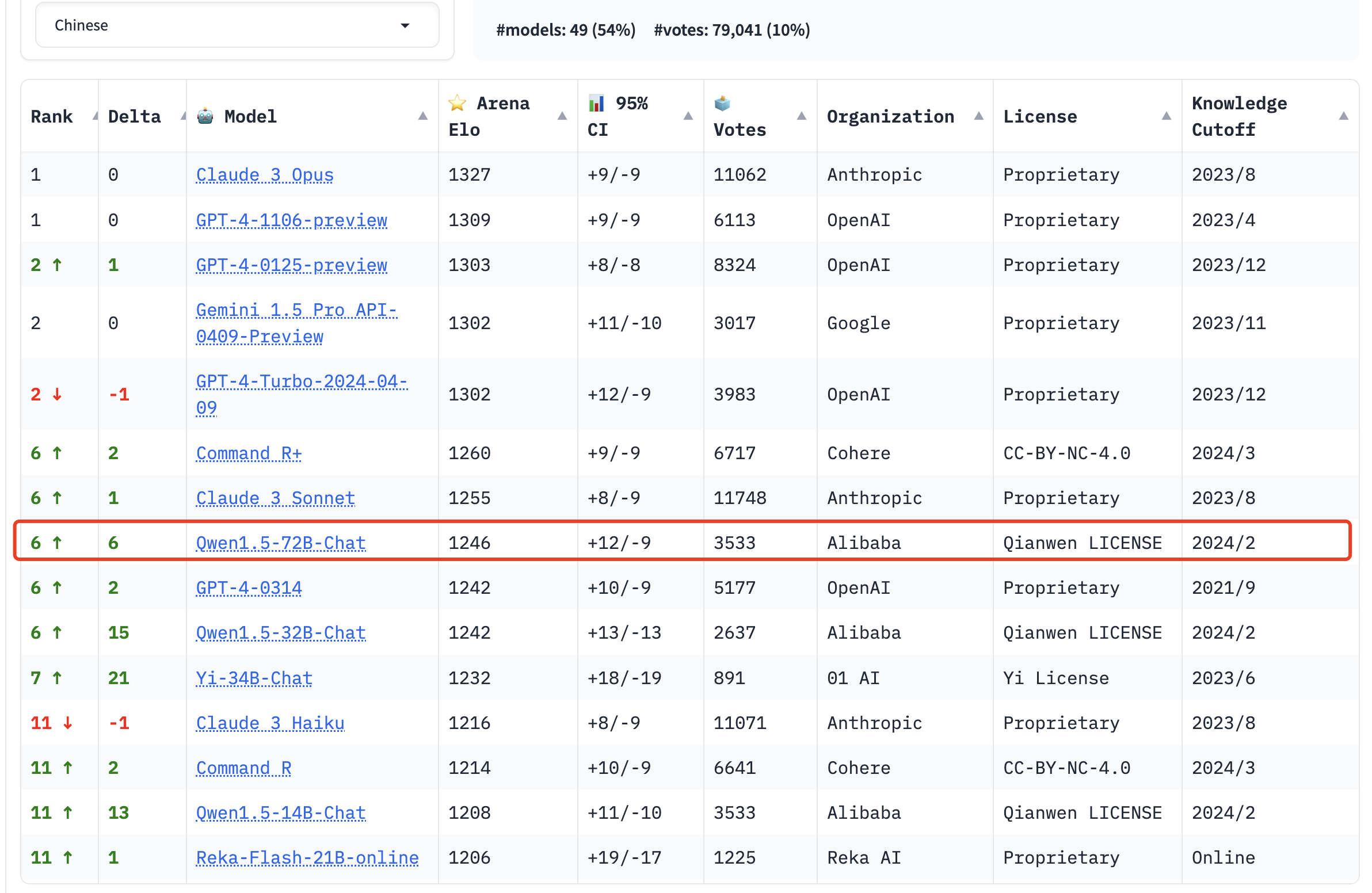The width and height of the screenshot is (1372, 893).
Task: Sort by the Rank column arrow
Action: (95, 116)
